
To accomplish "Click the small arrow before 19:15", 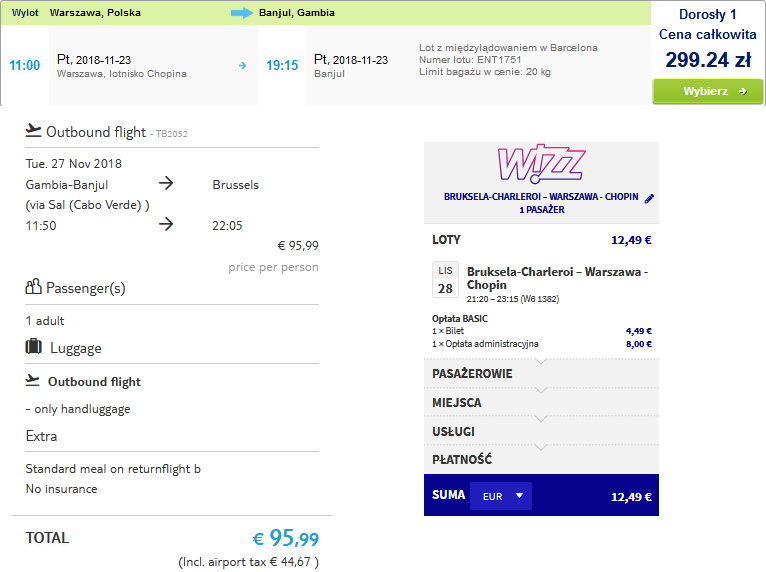I will pos(242,65).
